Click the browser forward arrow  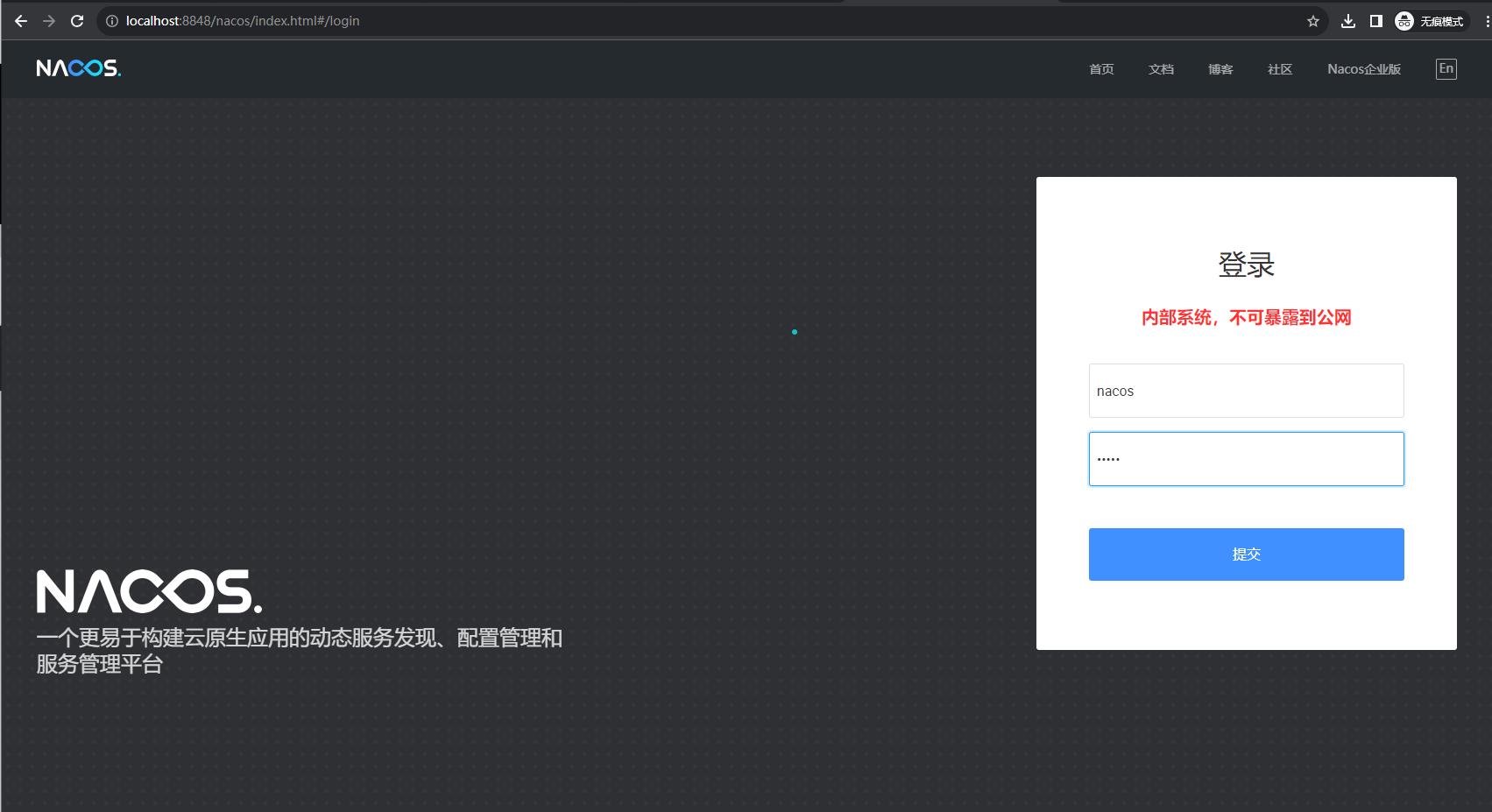coord(49,21)
